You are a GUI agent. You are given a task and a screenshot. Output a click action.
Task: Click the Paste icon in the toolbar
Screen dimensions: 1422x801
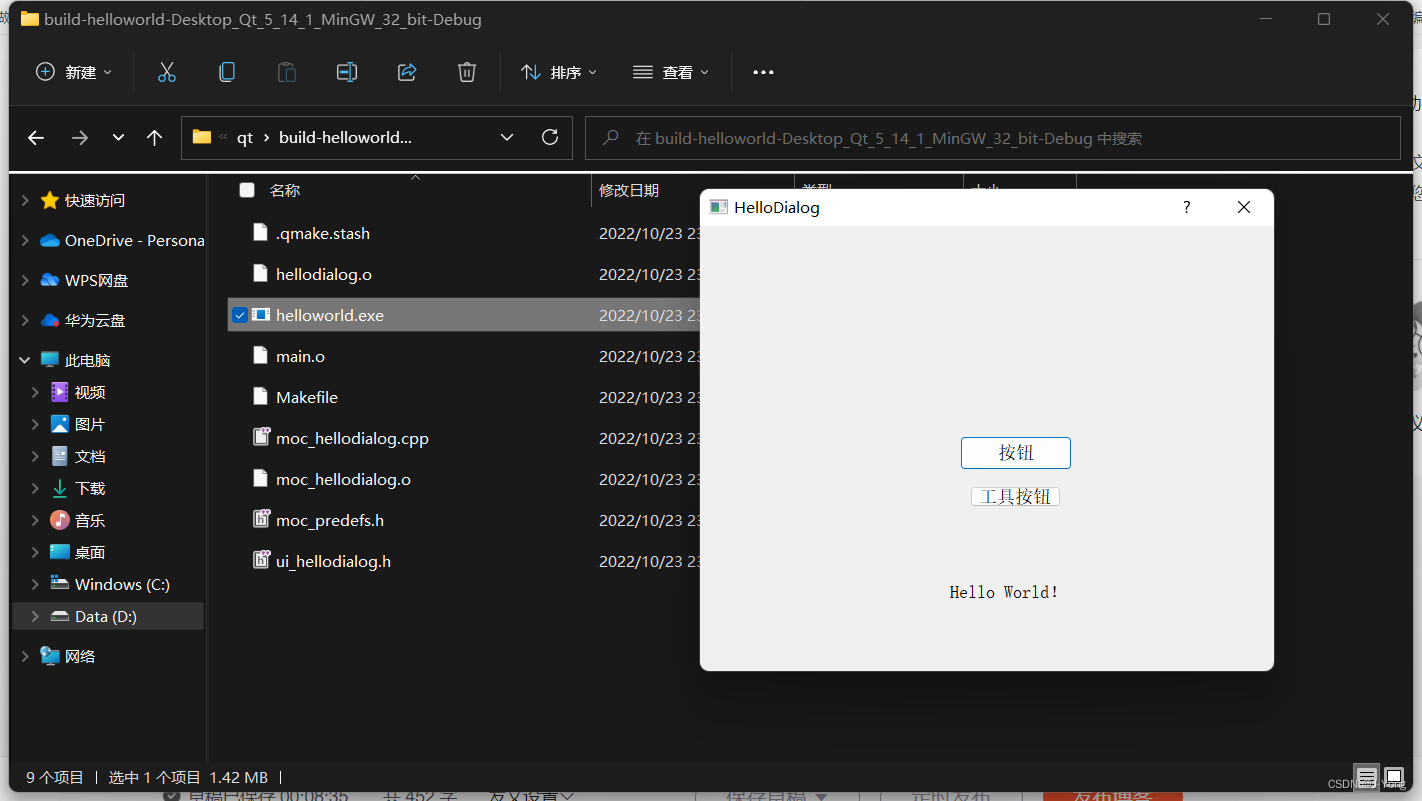(x=286, y=71)
